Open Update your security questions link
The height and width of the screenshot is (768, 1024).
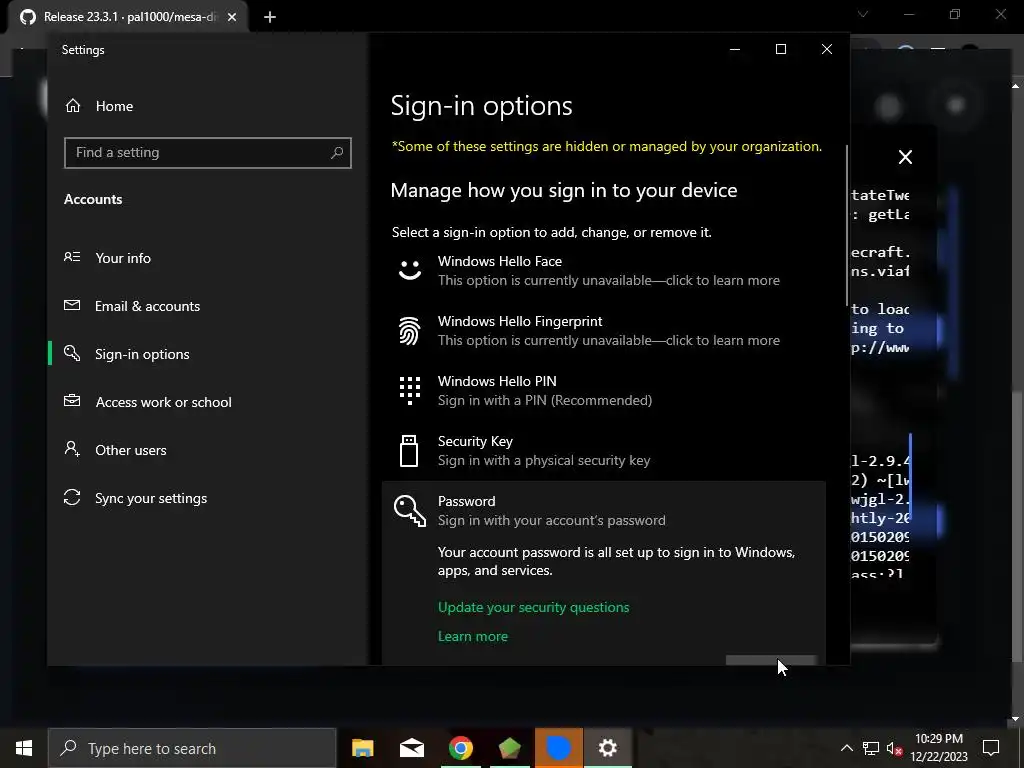coord(534,607)
